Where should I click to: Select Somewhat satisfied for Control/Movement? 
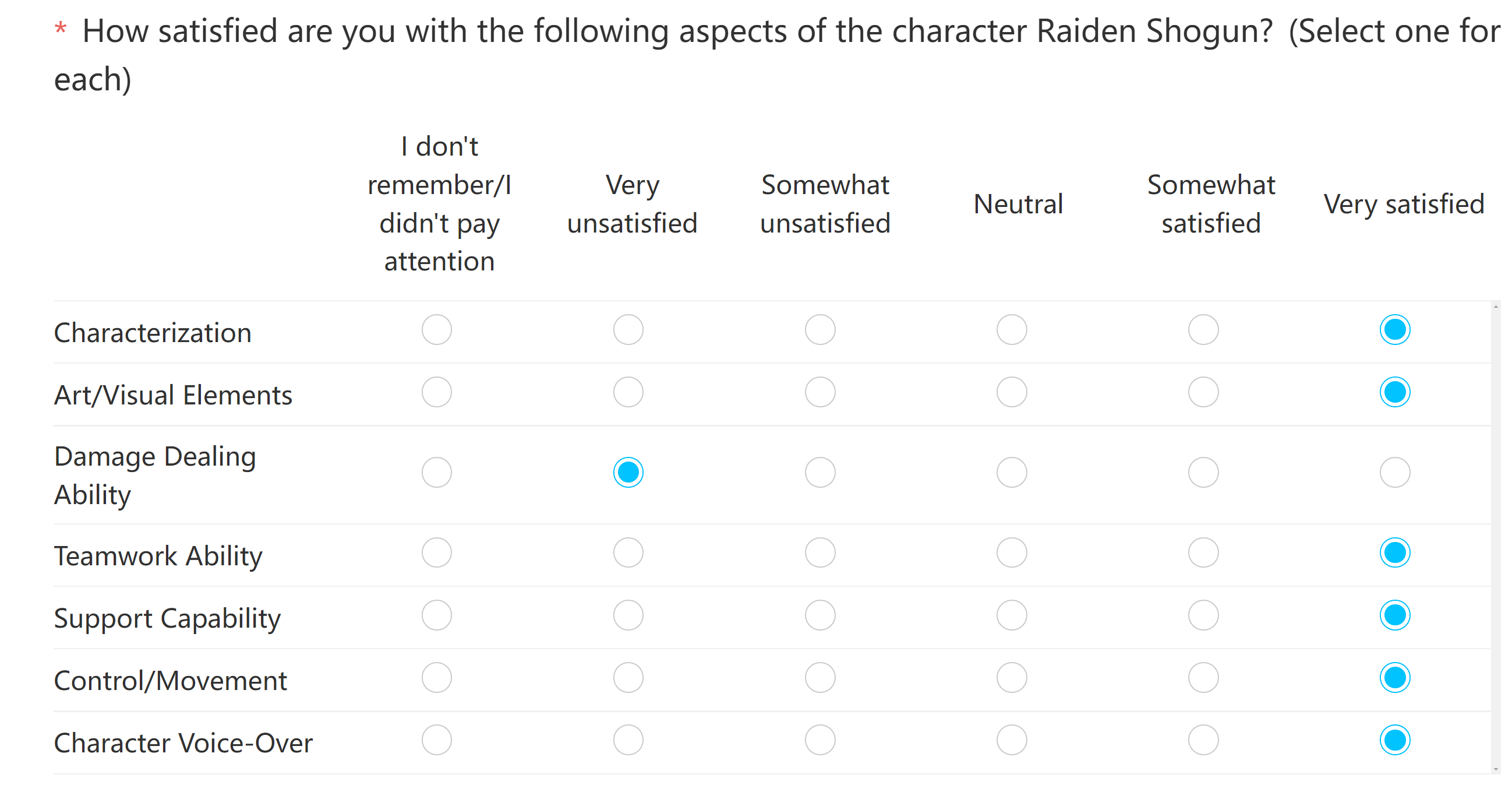pyautogui.click(x=1203, y=678)
